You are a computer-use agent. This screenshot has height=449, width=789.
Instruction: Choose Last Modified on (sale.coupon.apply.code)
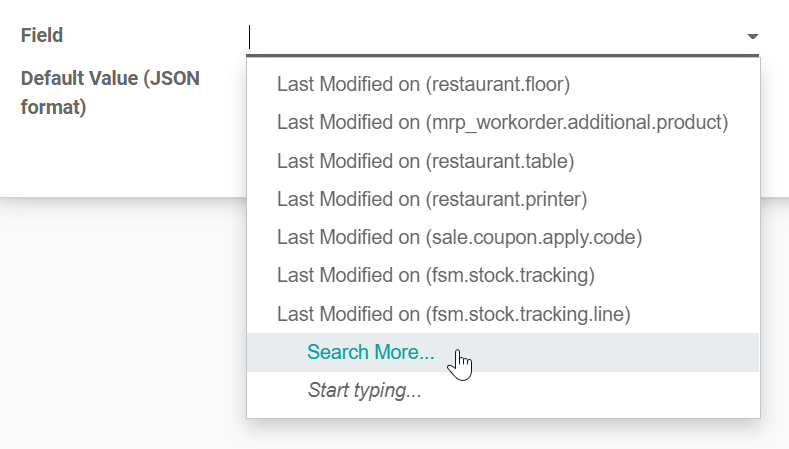(x=459, y=238)
